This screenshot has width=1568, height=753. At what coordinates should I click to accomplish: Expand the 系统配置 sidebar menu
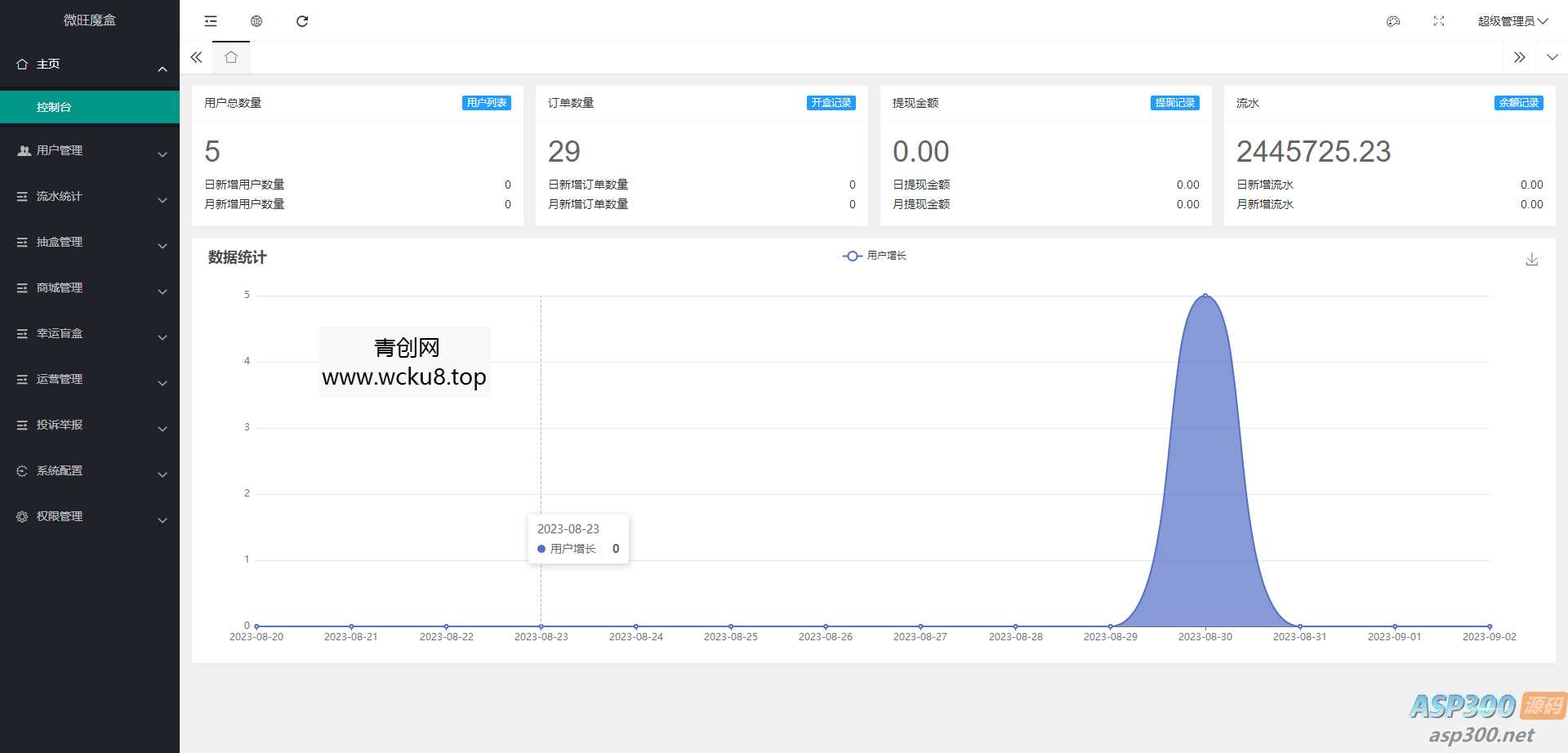[90, 471]
